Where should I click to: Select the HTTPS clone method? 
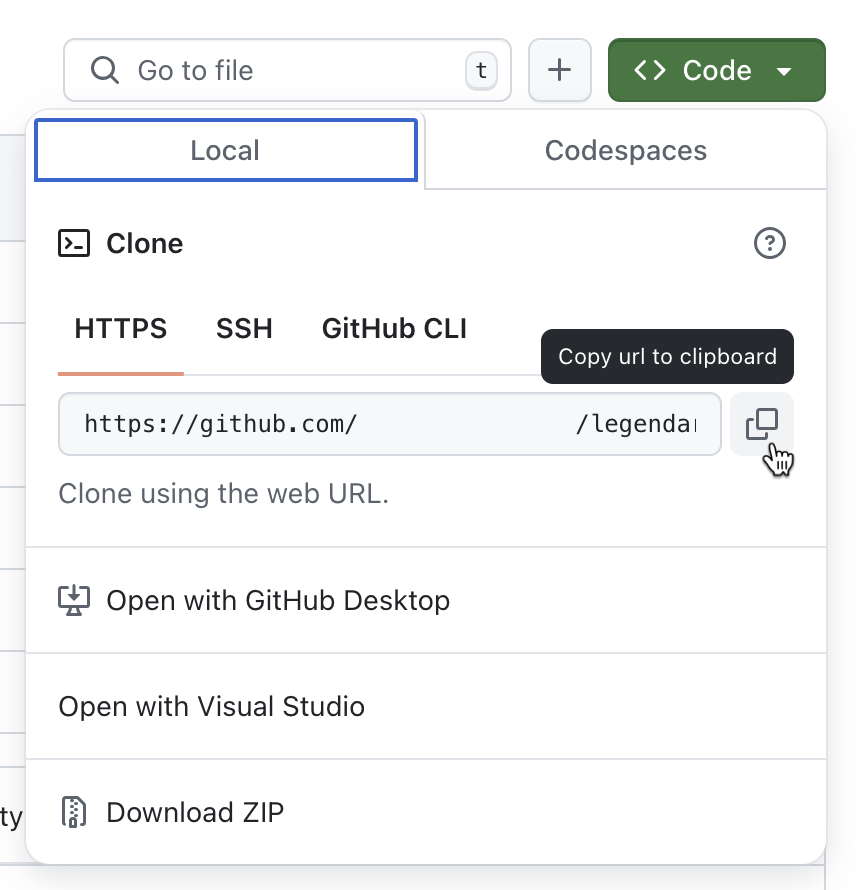tap(120, 328)
